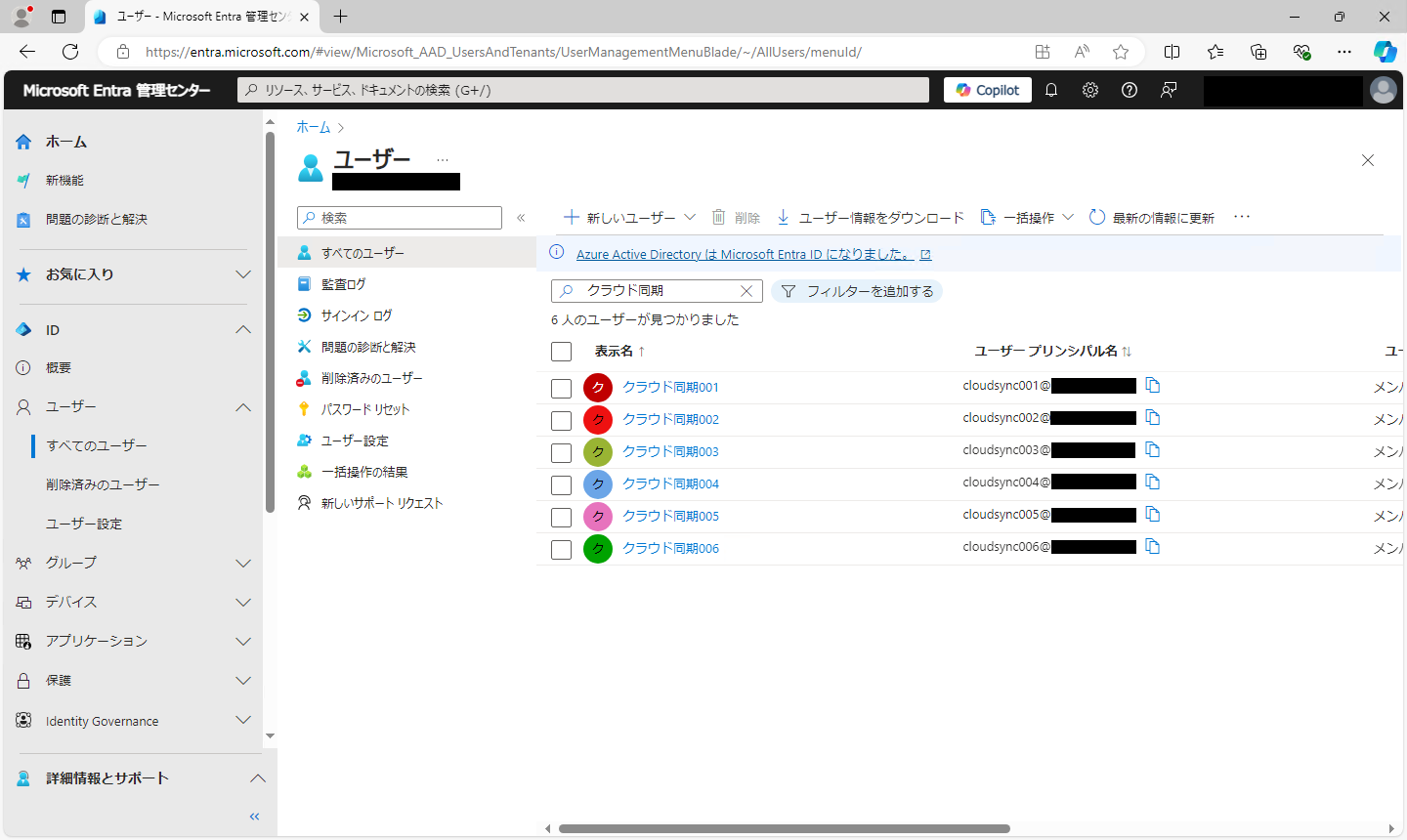Image resolution: width=1407 pixels, height=840 pixels.
Task: Open the Edge Copilot sidebar icon
Action: (1385, 52)
